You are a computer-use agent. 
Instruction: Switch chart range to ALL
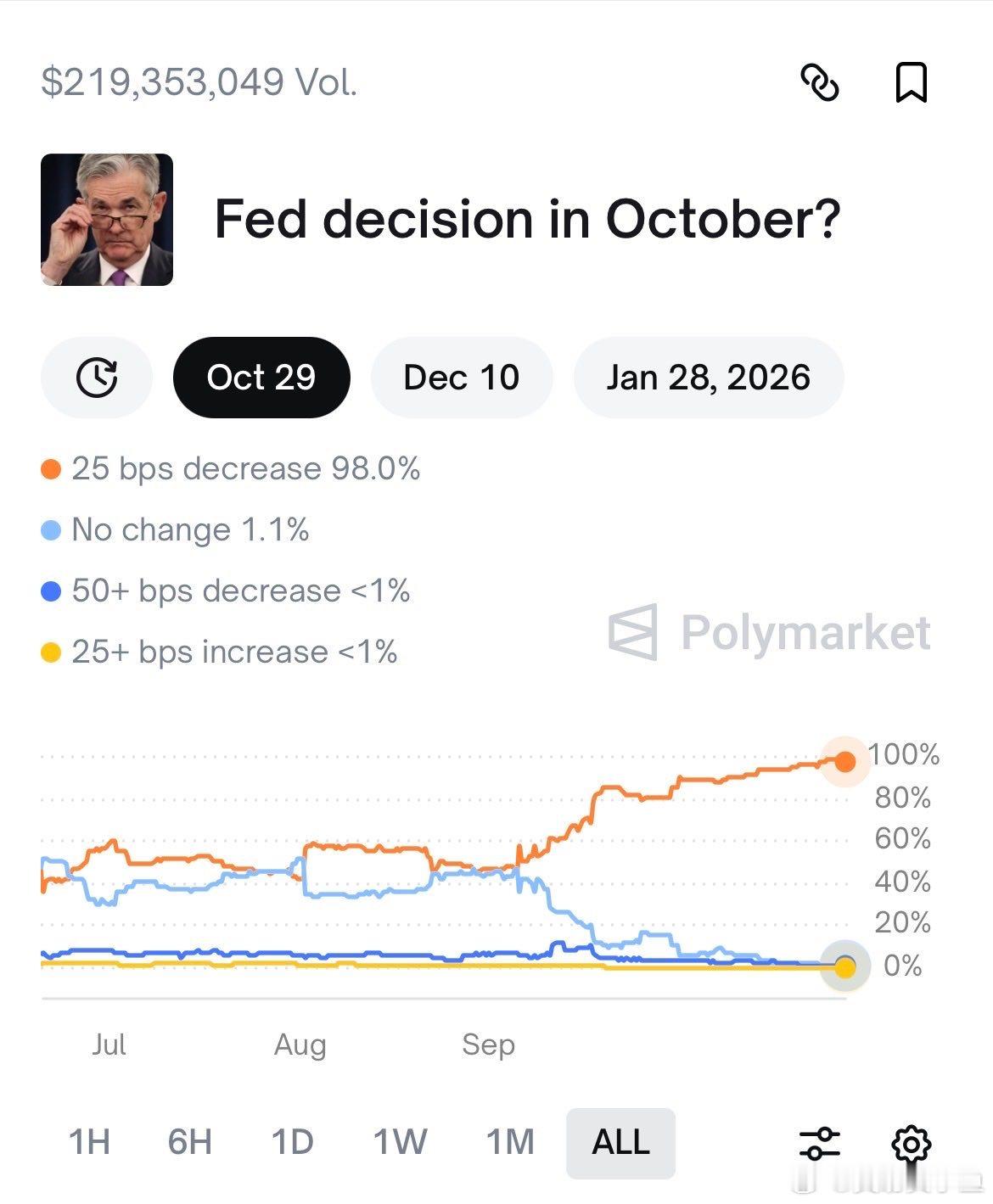620,1142
